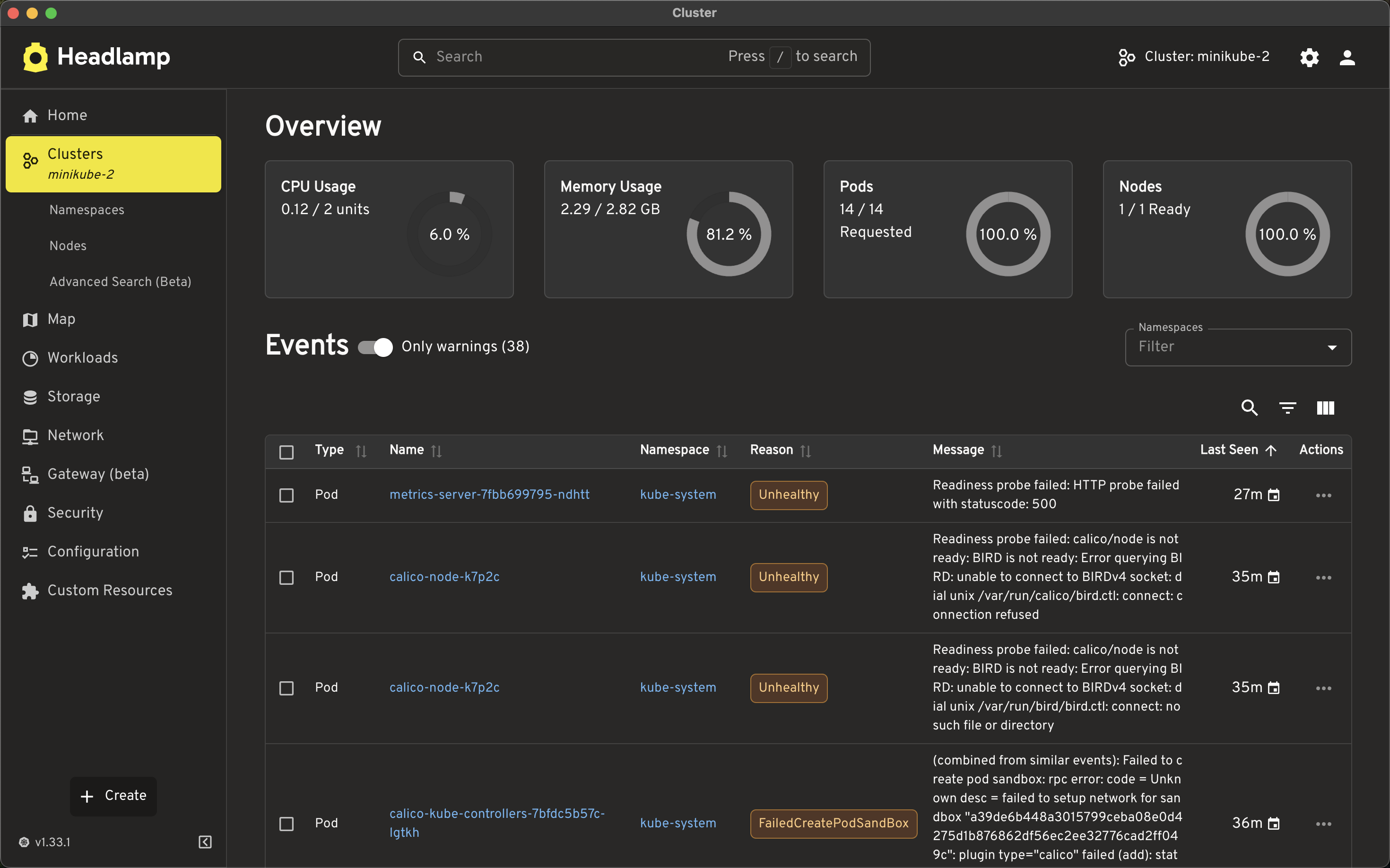Click the search icon above events table
1390x868 pixels.
pyautogui.click(x=1249, y=408)
